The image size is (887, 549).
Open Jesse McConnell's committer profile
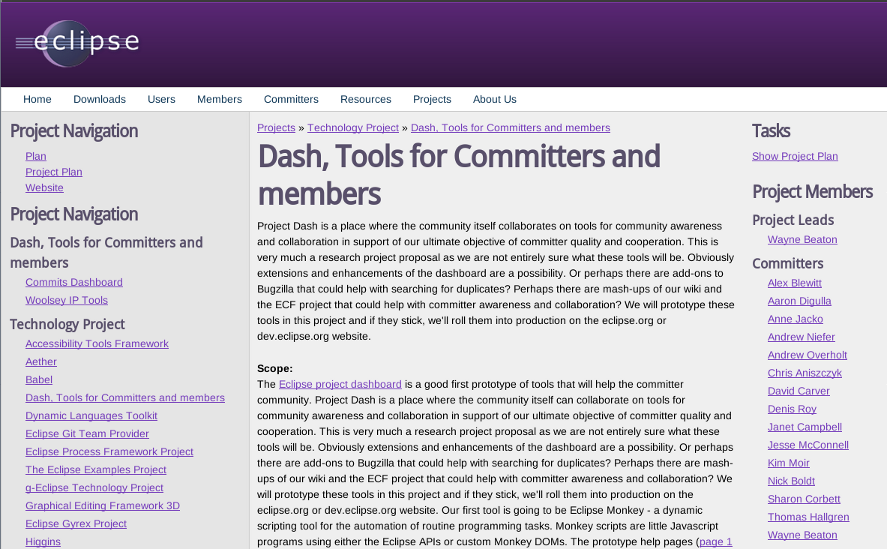point(808,445)
